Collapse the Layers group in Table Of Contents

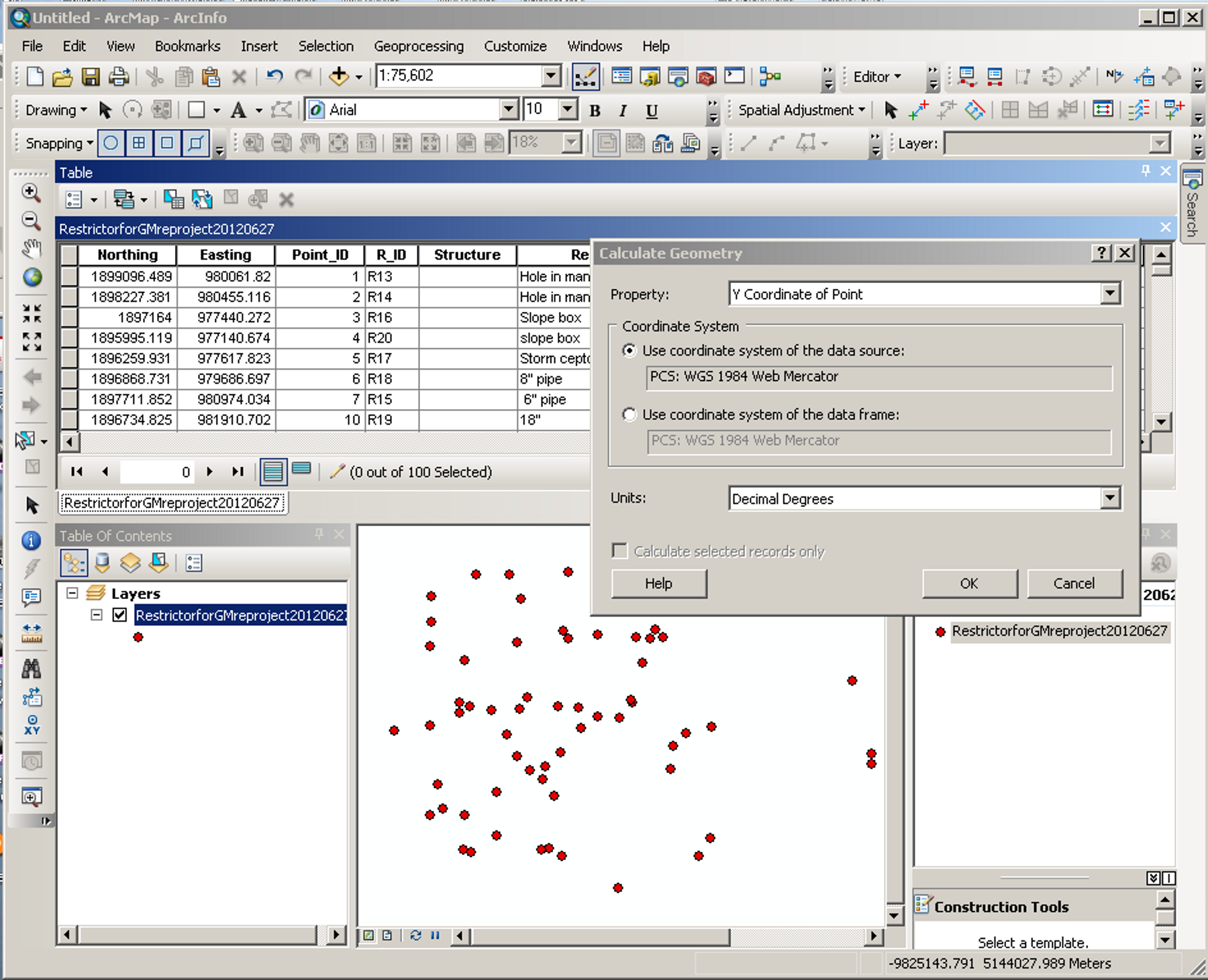pyautogui.click(x=72, y=593)
